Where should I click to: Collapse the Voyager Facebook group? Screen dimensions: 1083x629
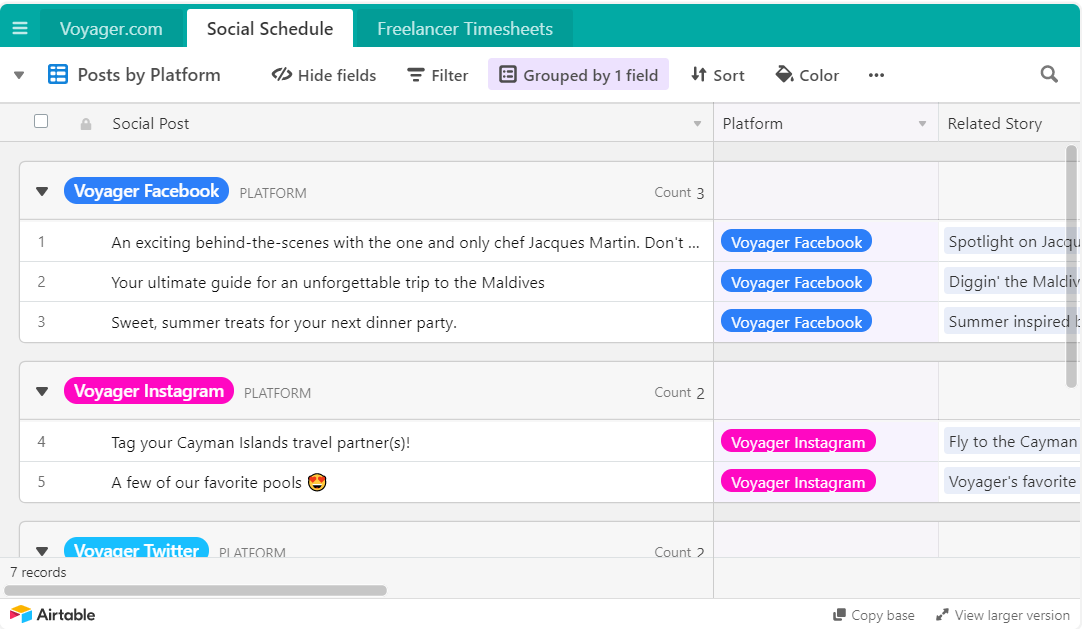point(42,192)
